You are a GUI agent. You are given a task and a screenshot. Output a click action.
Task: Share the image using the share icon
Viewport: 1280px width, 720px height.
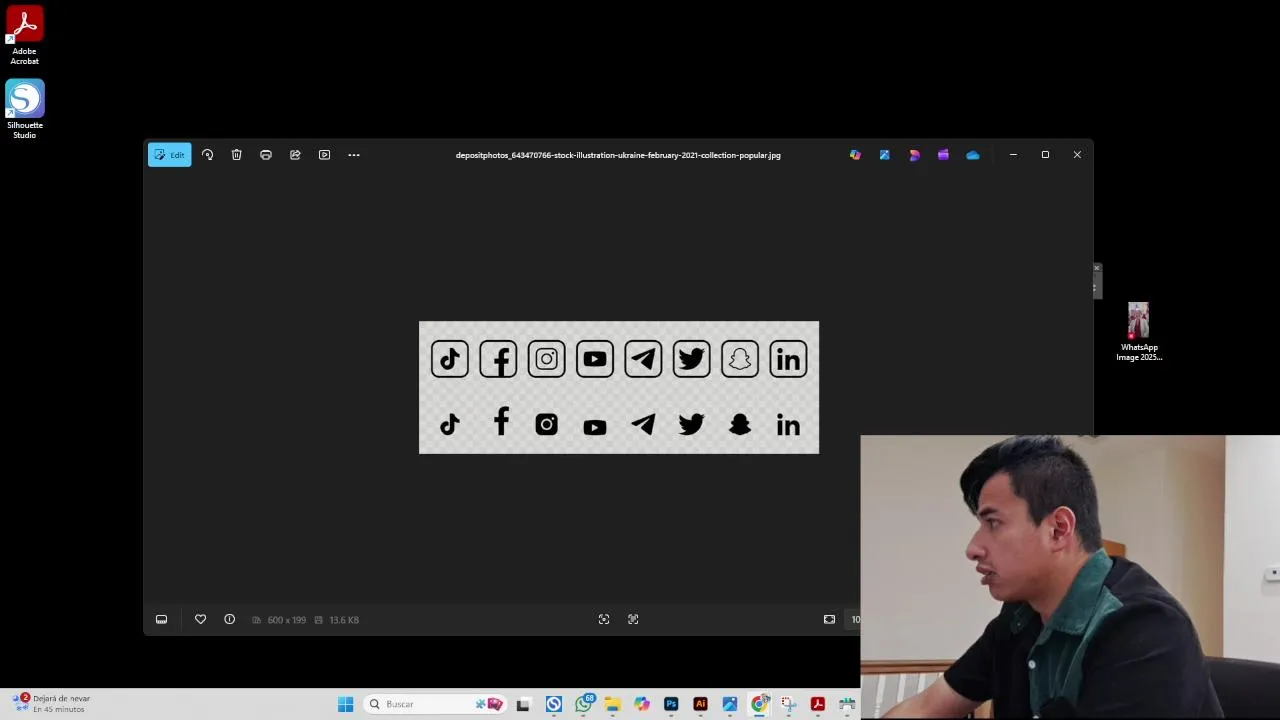[x=295, y=155]
